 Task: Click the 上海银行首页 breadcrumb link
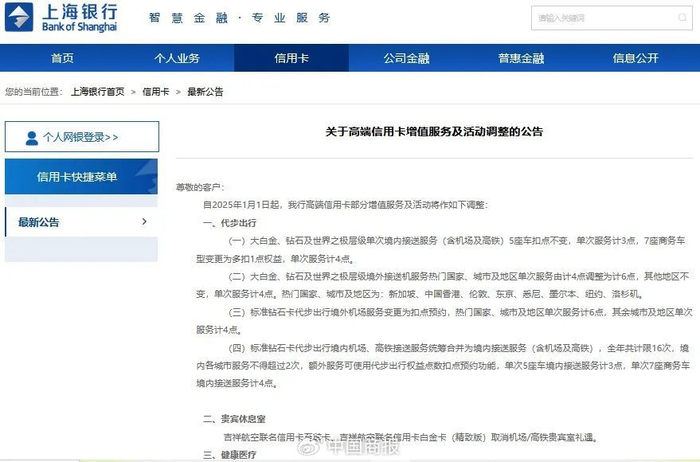tap(97, 92)
